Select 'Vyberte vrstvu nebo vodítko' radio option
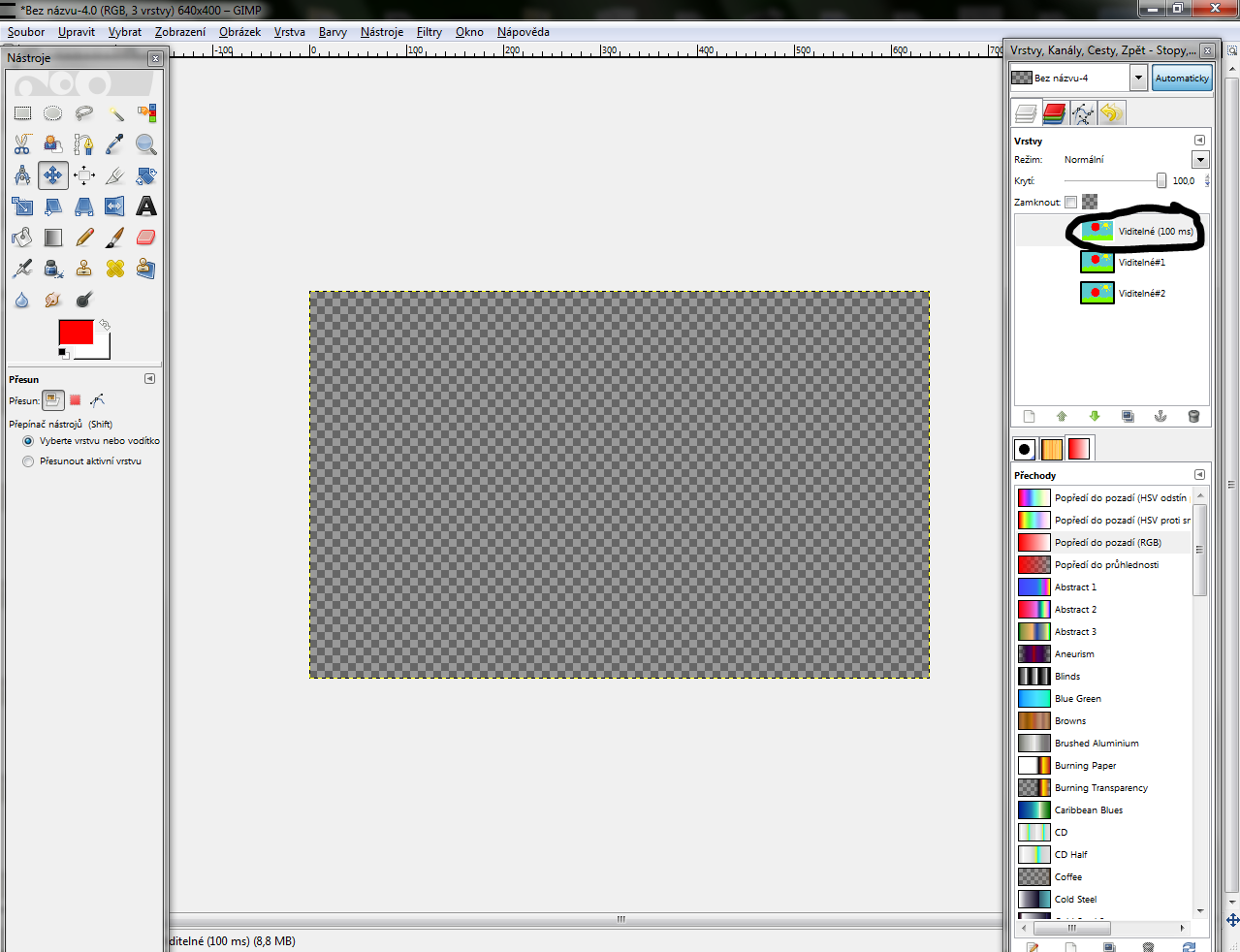 click(x=28, y=441)
